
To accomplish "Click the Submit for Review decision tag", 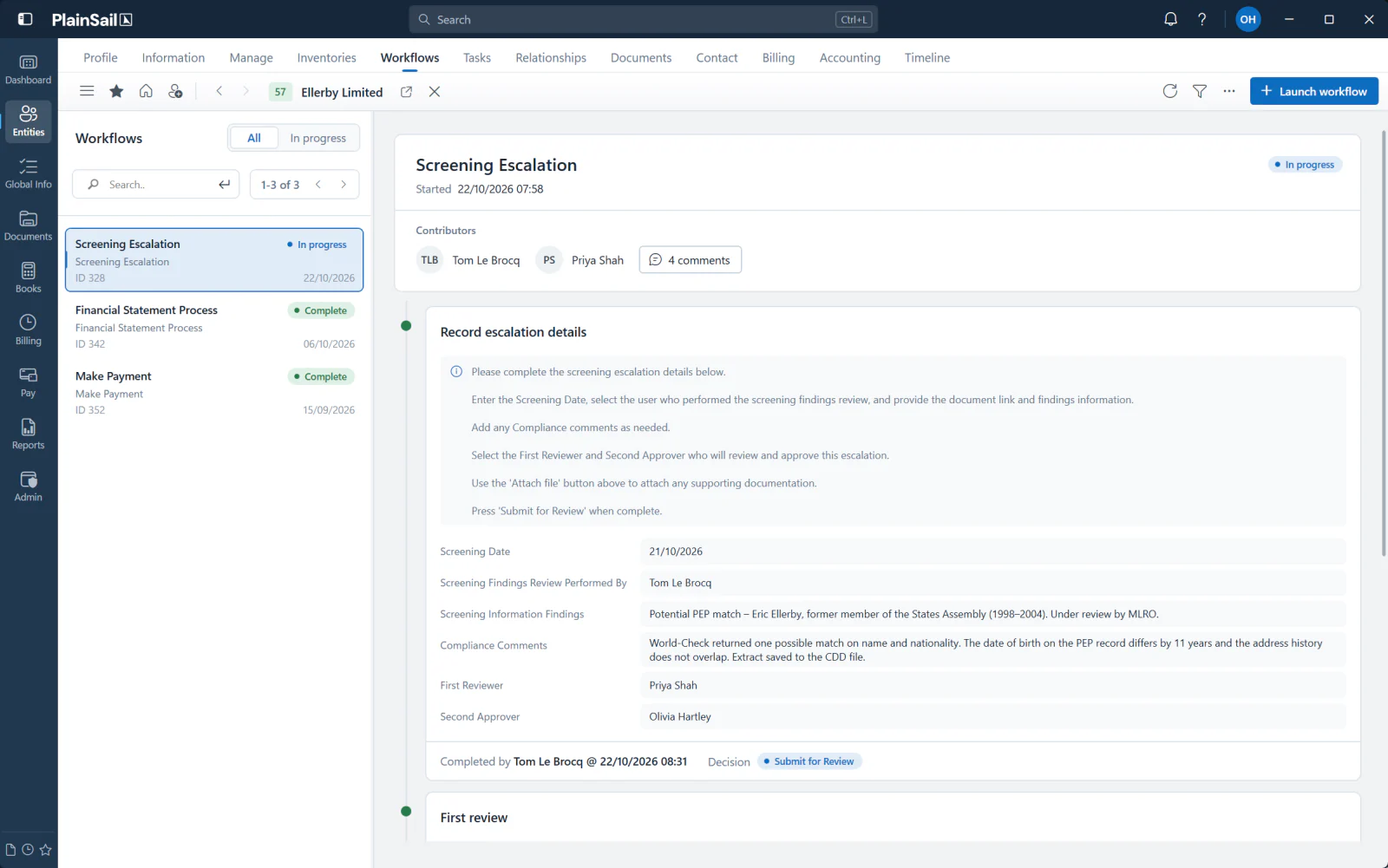I will tap(809, 761).
